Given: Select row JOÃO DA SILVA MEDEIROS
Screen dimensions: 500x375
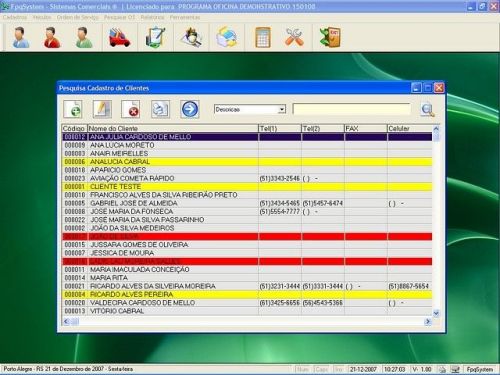Looking at the screenshot, I should point(247,228).
